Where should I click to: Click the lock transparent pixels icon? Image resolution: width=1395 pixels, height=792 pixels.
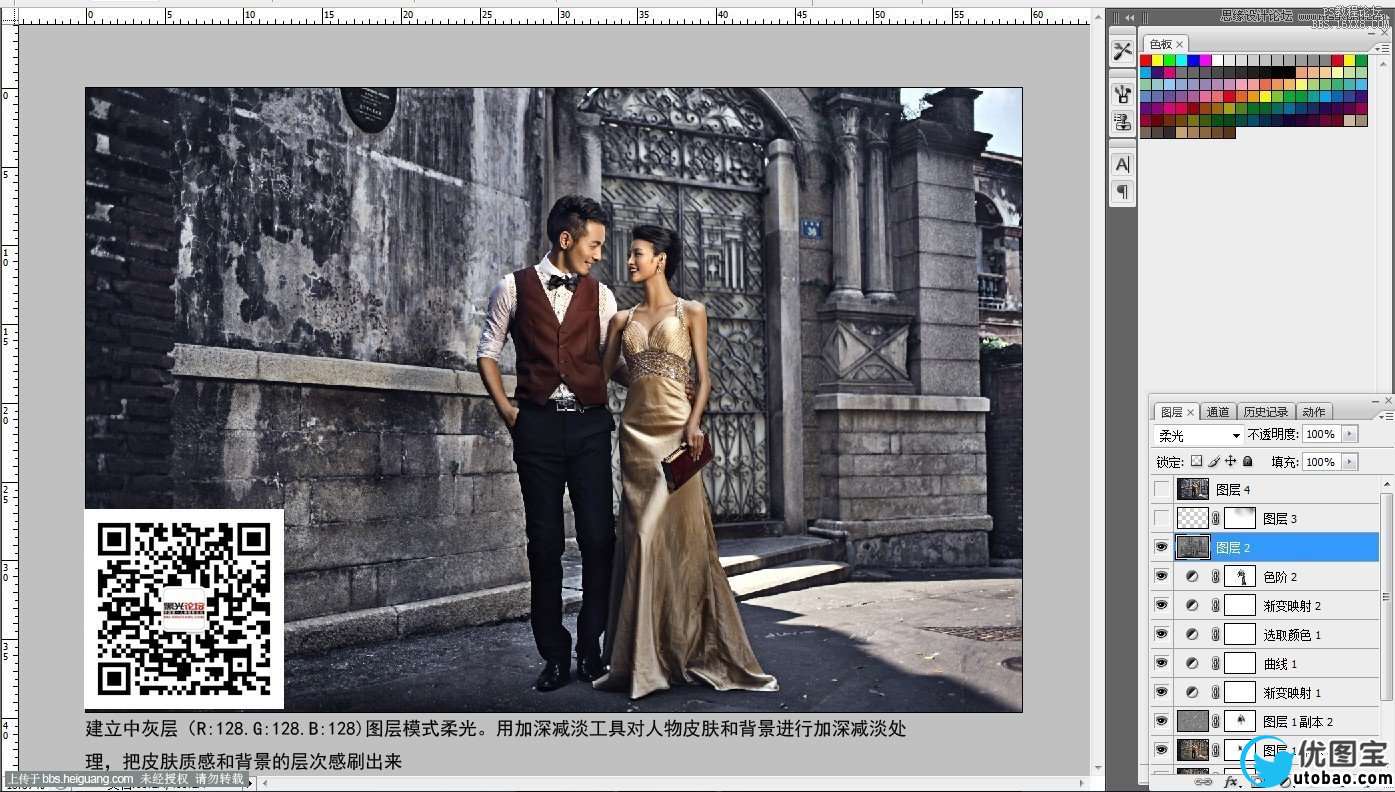coord(1196,462)
